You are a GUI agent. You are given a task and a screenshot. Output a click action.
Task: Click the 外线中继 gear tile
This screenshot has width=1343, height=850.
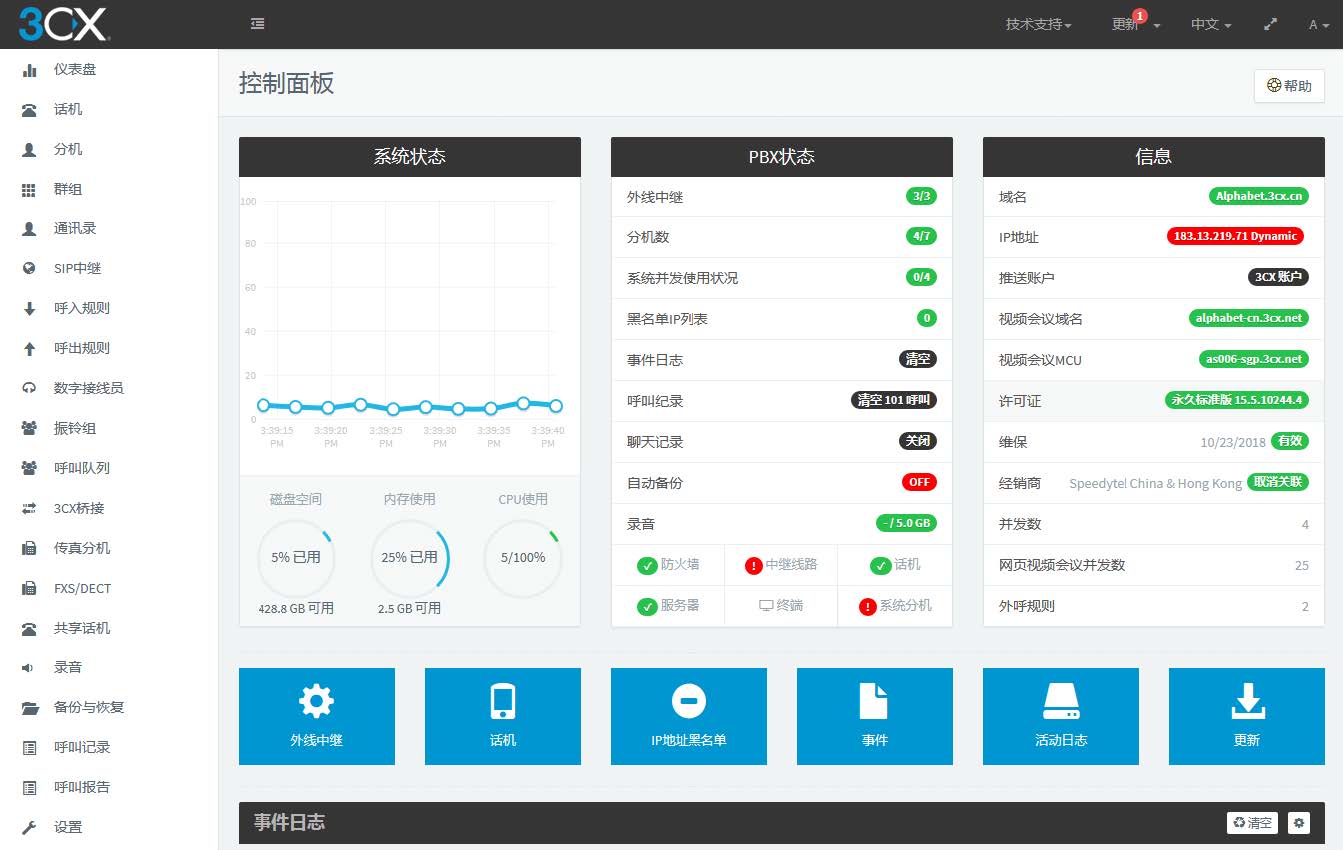[317, 716]
